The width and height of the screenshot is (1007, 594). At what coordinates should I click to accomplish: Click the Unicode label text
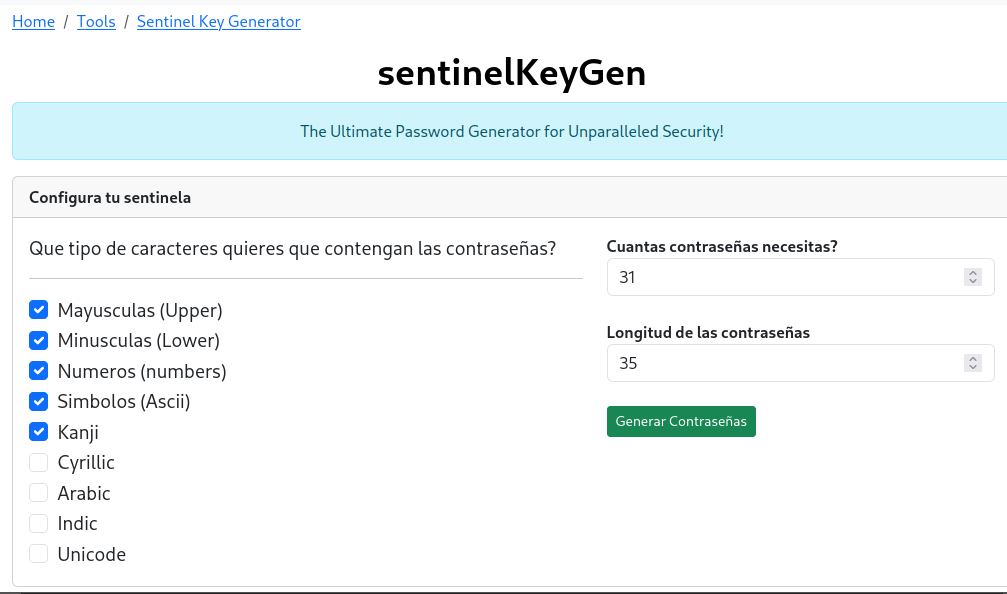click(x=92, y=554)
